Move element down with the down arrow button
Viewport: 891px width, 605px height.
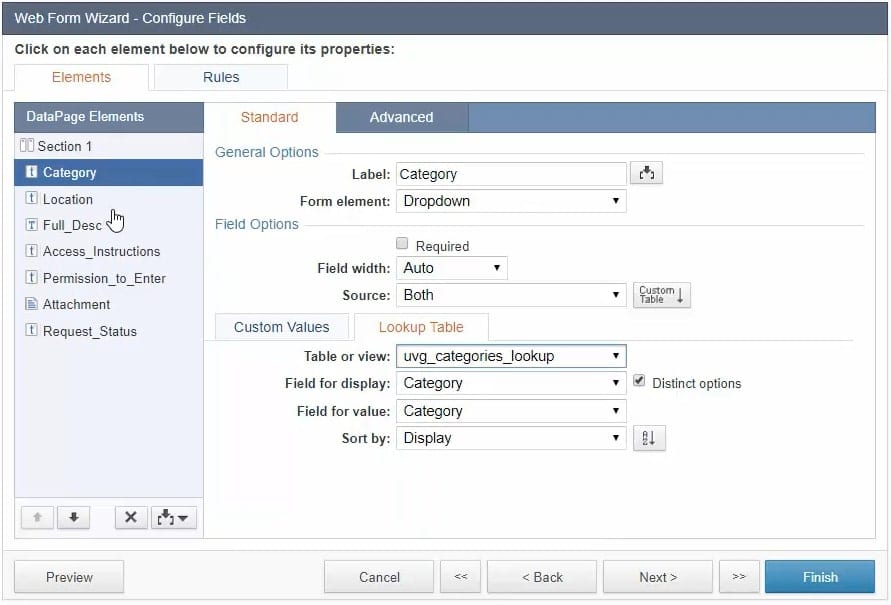click(x=73, y=517)
